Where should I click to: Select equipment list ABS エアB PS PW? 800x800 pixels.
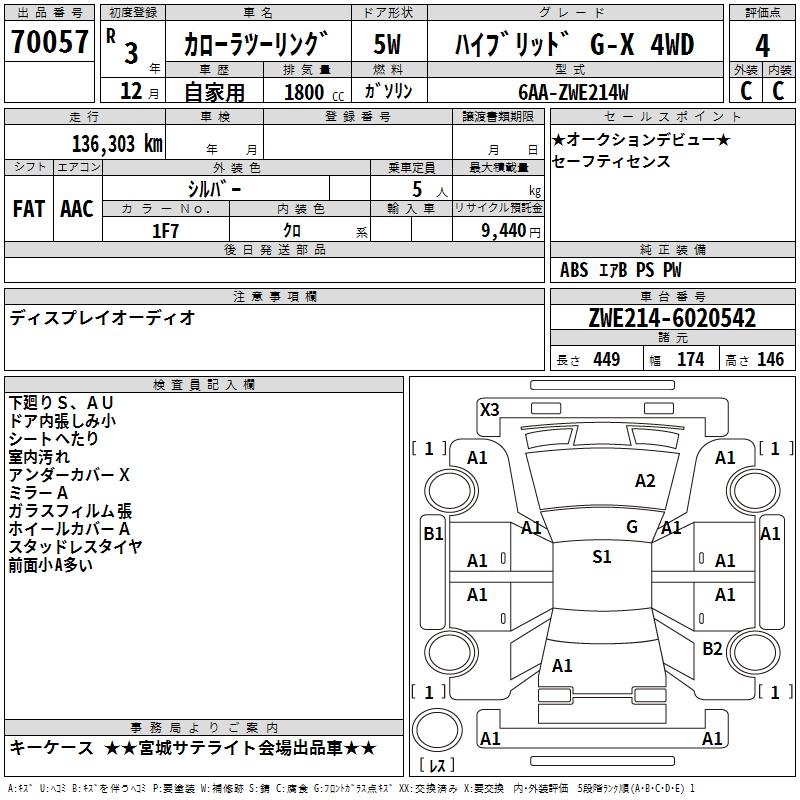click(620, 270)
